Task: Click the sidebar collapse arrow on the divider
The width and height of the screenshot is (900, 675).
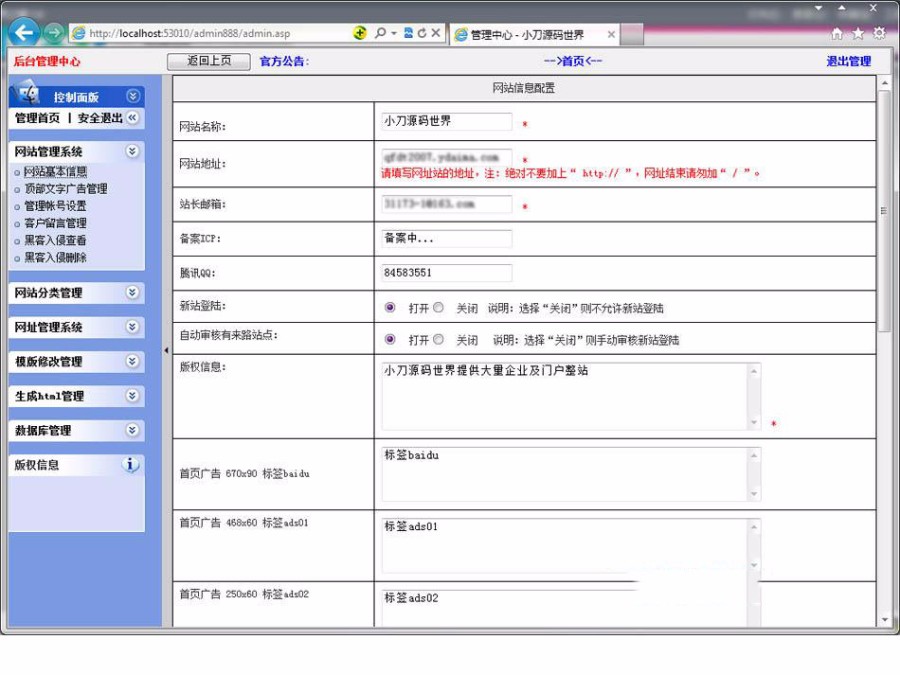Action: pos(166,350)
